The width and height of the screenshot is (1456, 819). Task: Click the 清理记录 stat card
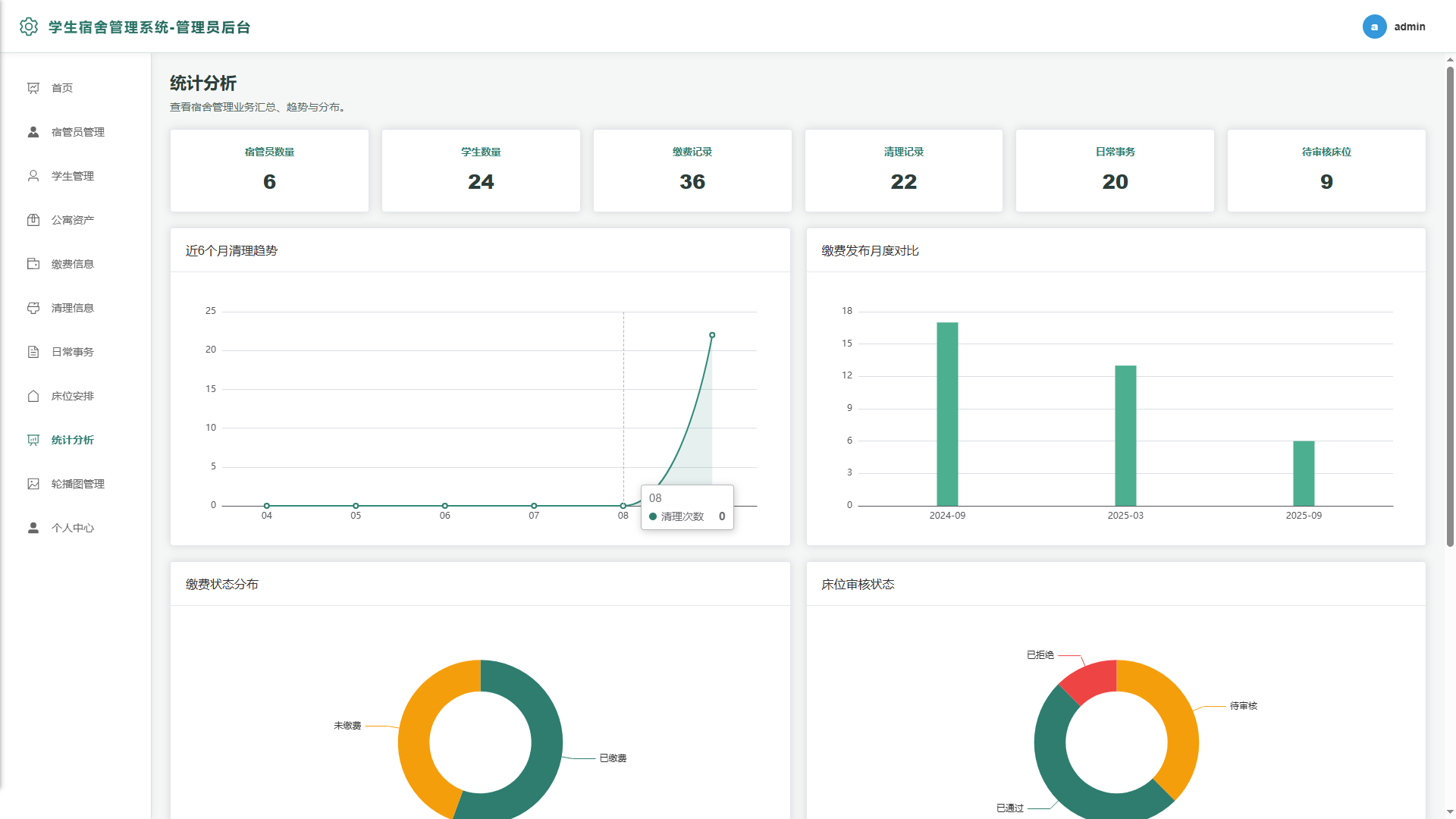pyautogui.click(x=903, y=171)
